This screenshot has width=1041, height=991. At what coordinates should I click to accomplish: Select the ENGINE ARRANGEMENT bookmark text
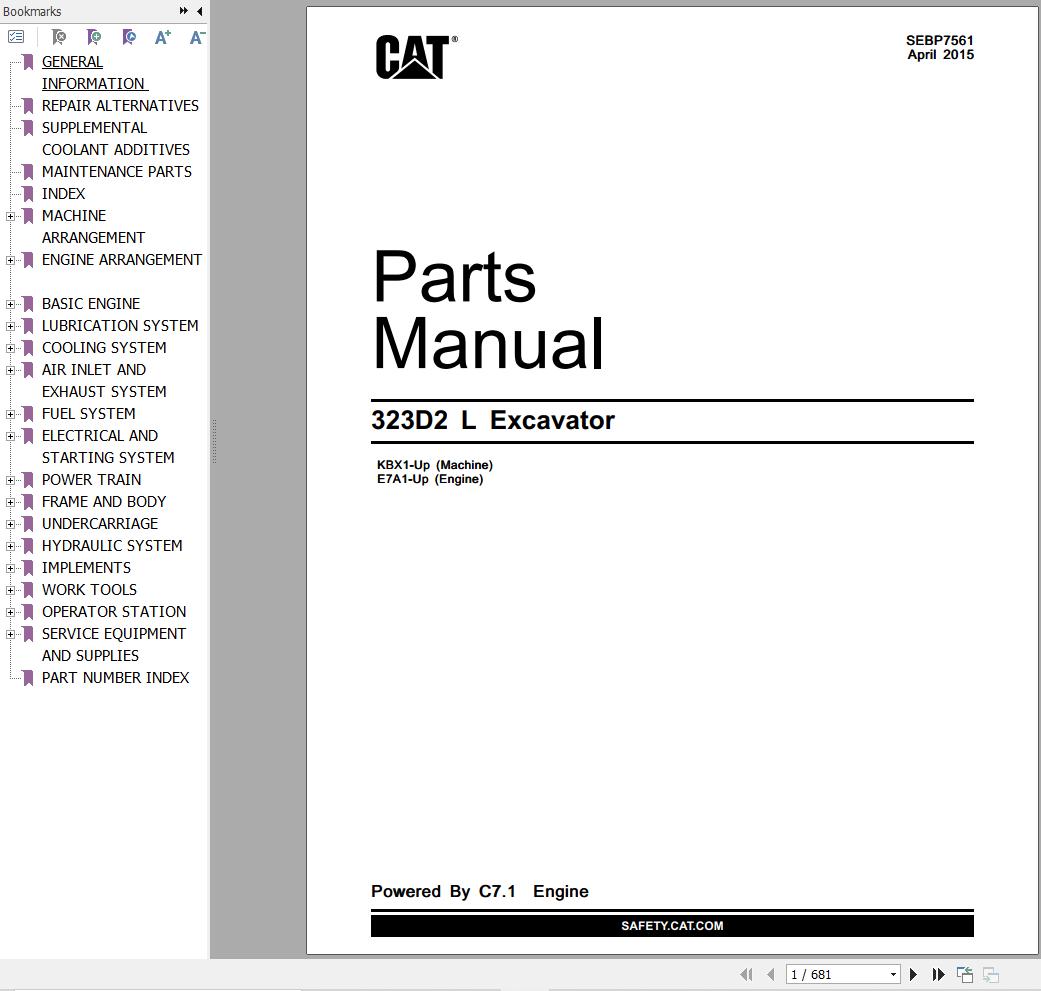(x=121, y=260)
